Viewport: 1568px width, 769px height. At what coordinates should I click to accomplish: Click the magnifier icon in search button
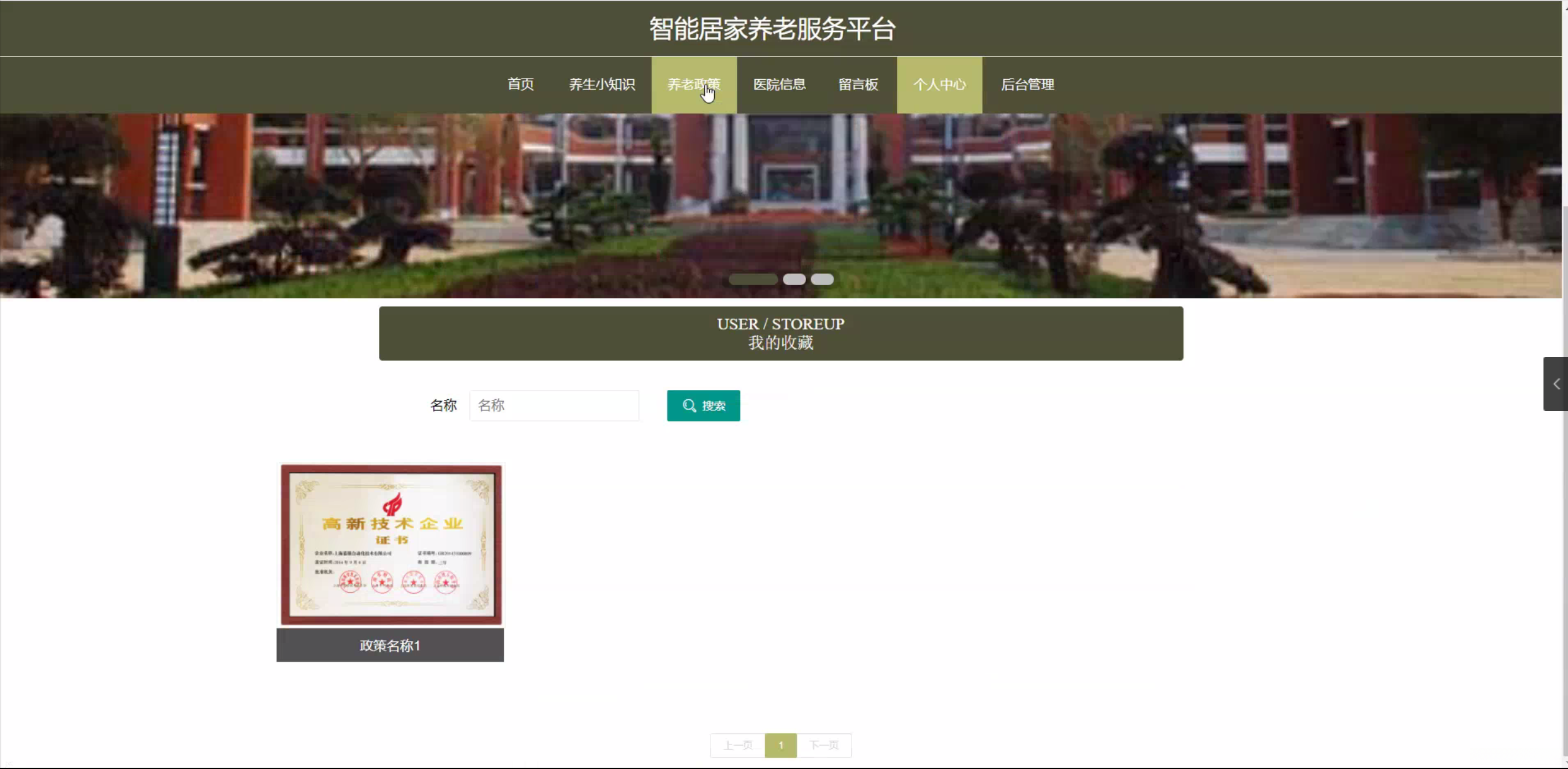click(x=689, y=405)
